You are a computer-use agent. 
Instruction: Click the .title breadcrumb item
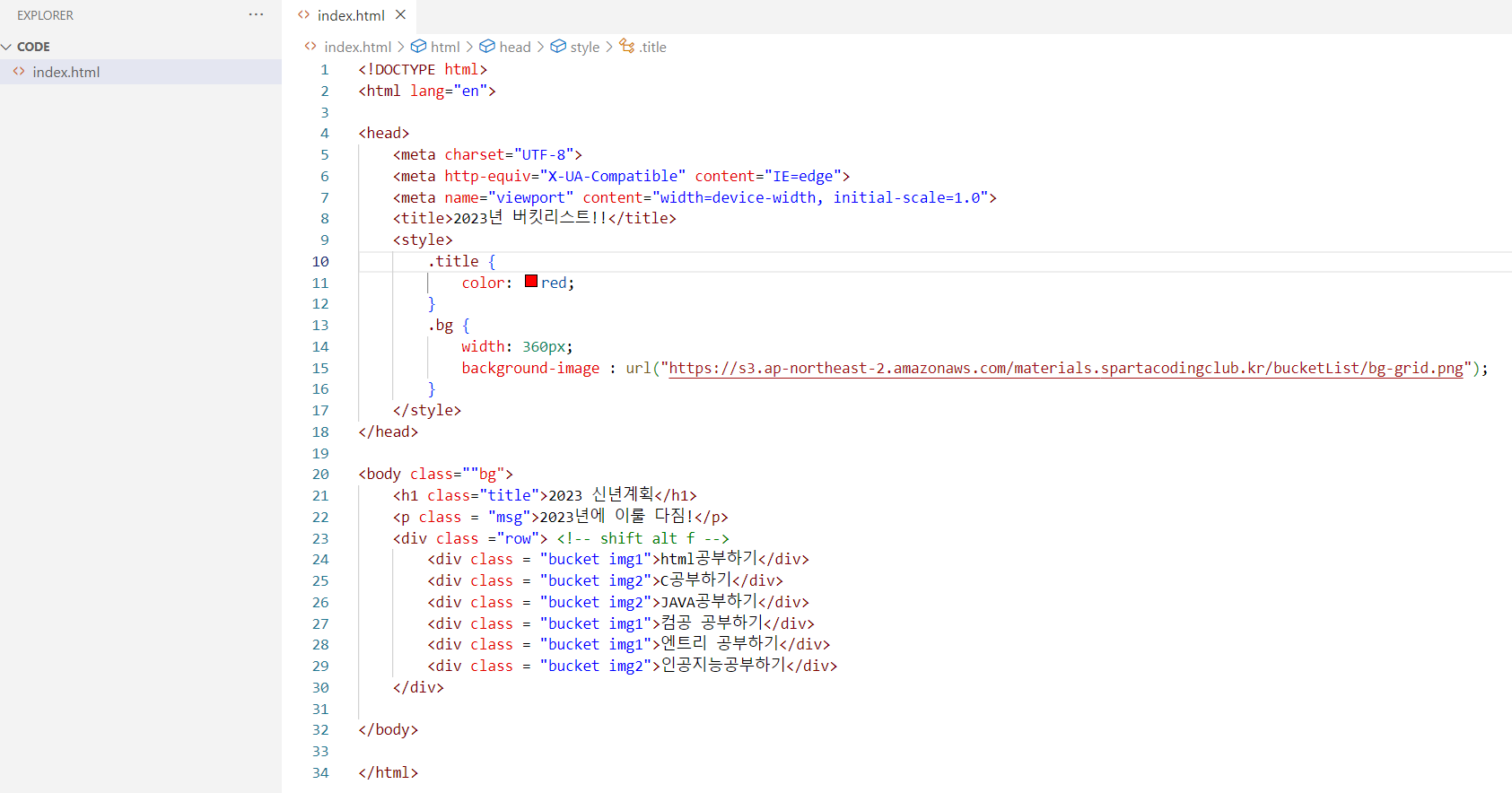coord(652,47)
